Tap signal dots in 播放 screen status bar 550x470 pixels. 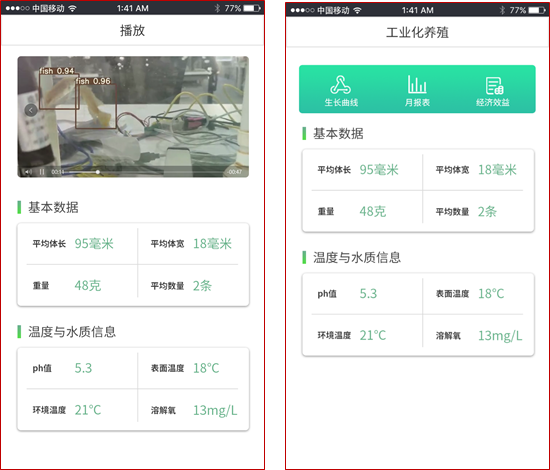(17, 8)
